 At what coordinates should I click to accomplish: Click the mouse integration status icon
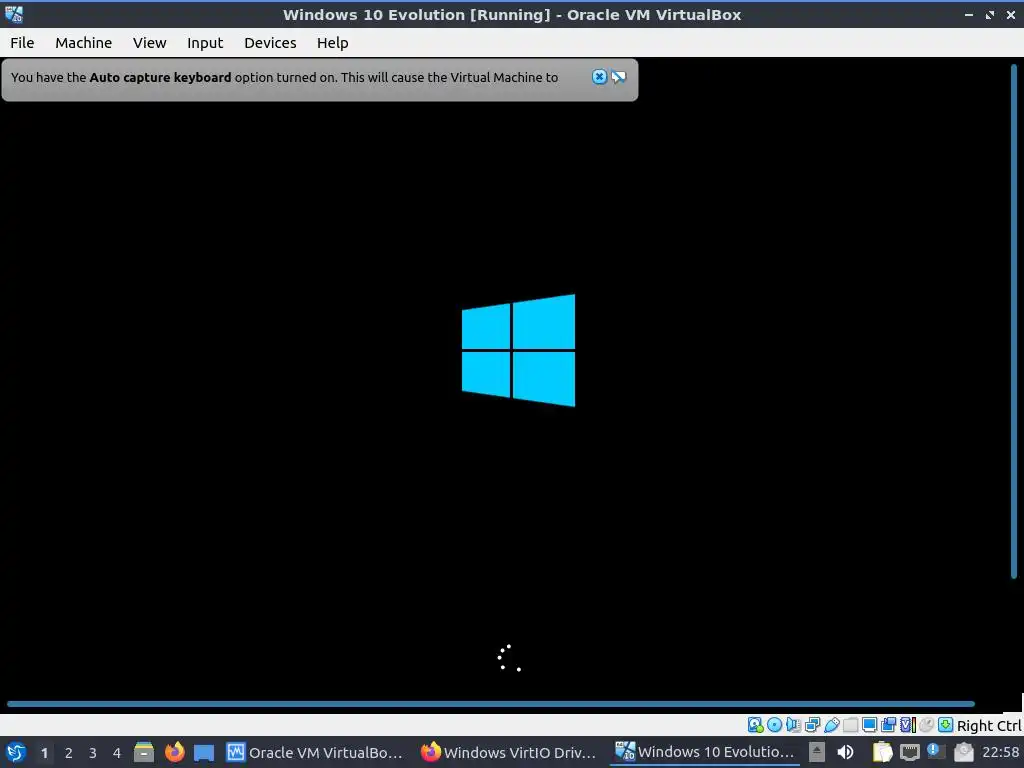(x=926, y=725)
